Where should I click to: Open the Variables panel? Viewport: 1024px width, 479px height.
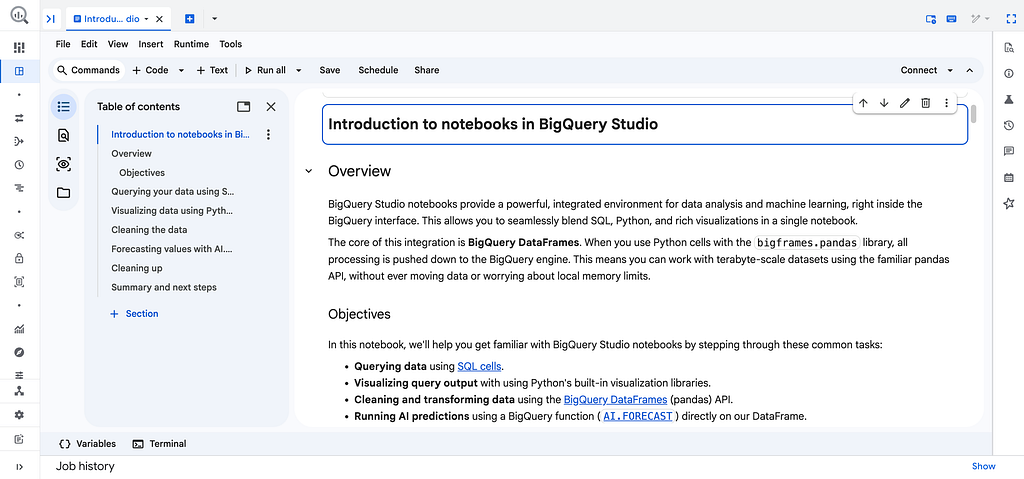[87, 444]
